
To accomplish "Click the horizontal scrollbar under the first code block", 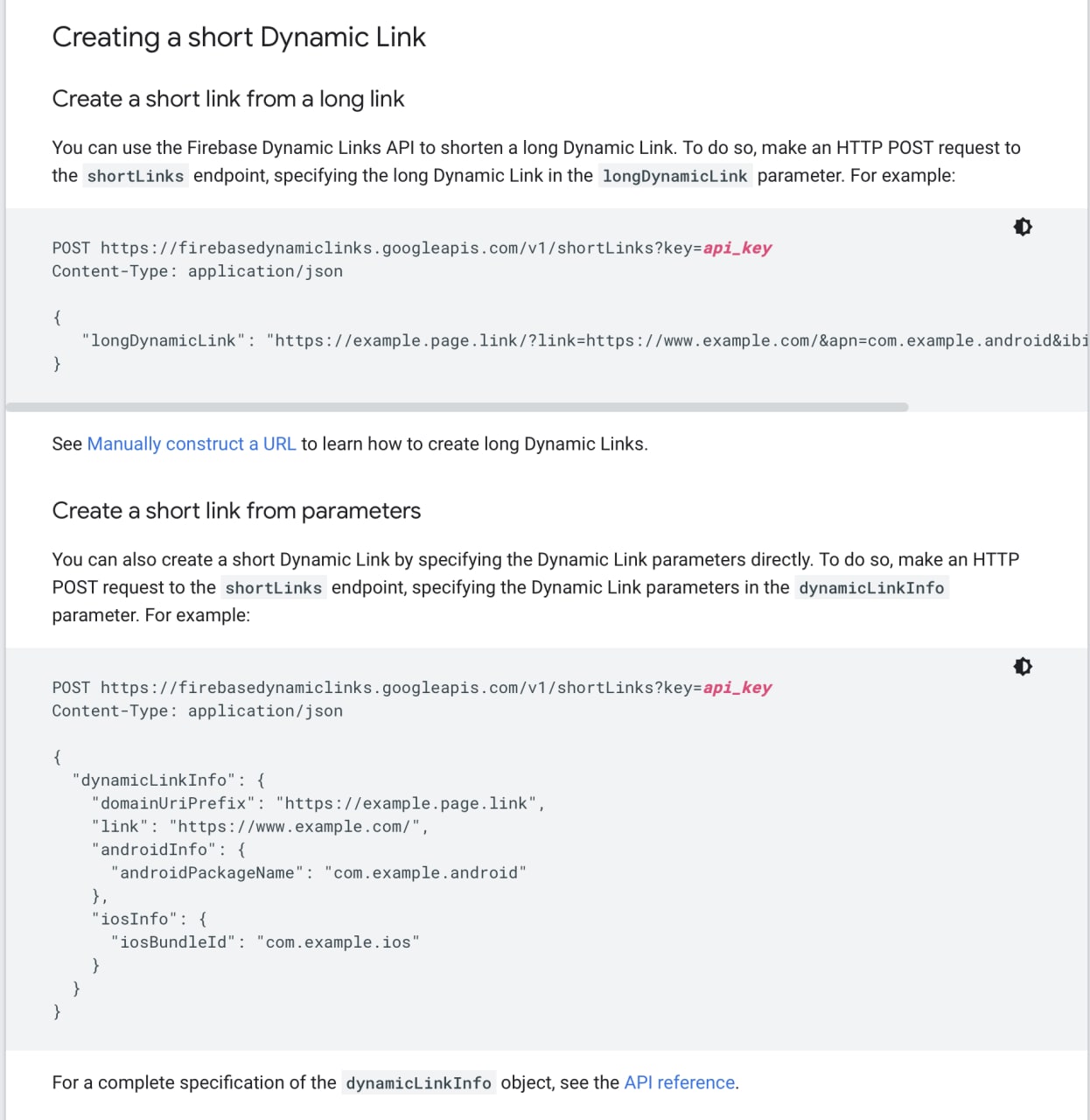I will (457, 407).
